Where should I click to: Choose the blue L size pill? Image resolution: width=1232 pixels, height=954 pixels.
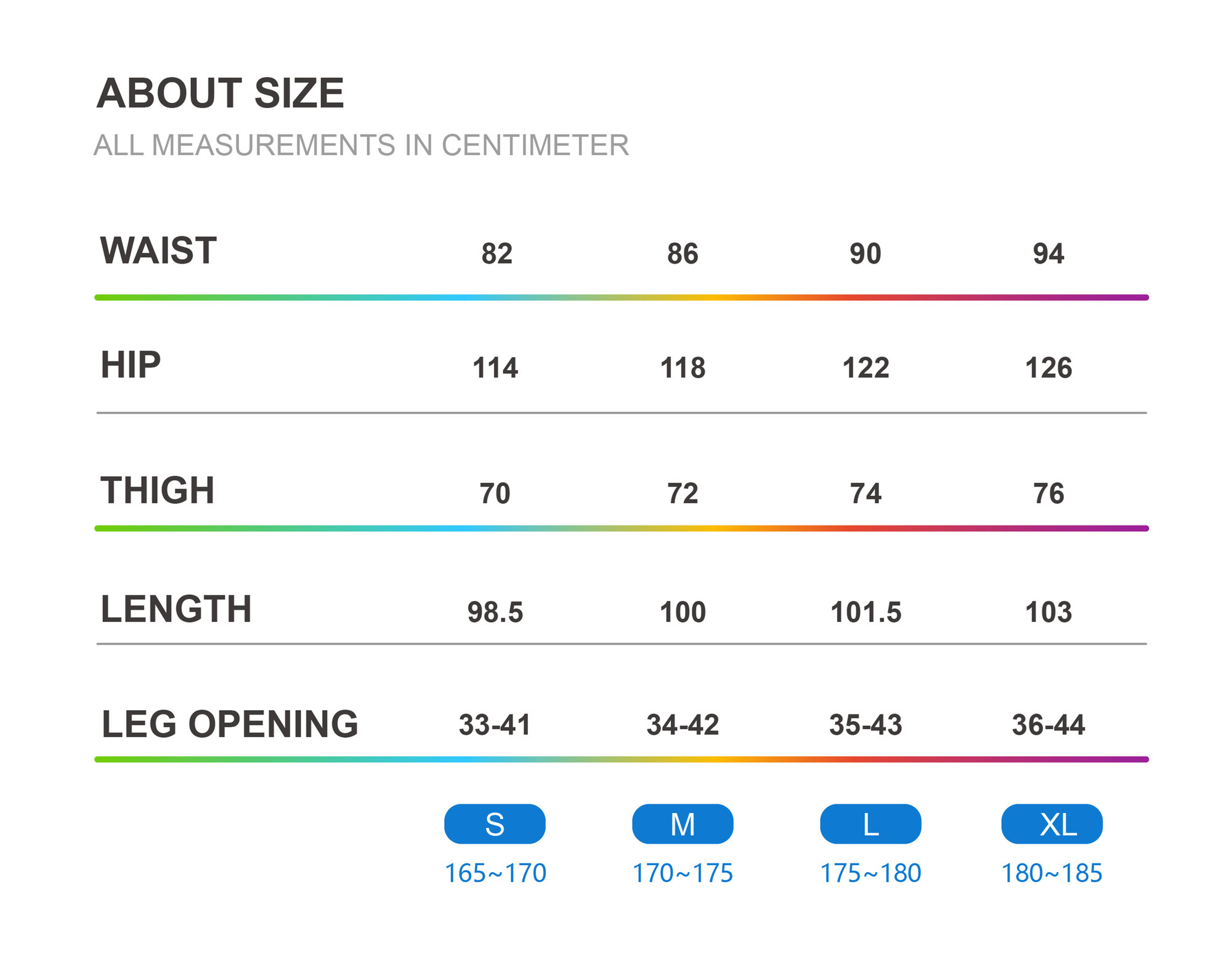click(x=870, y=823)
